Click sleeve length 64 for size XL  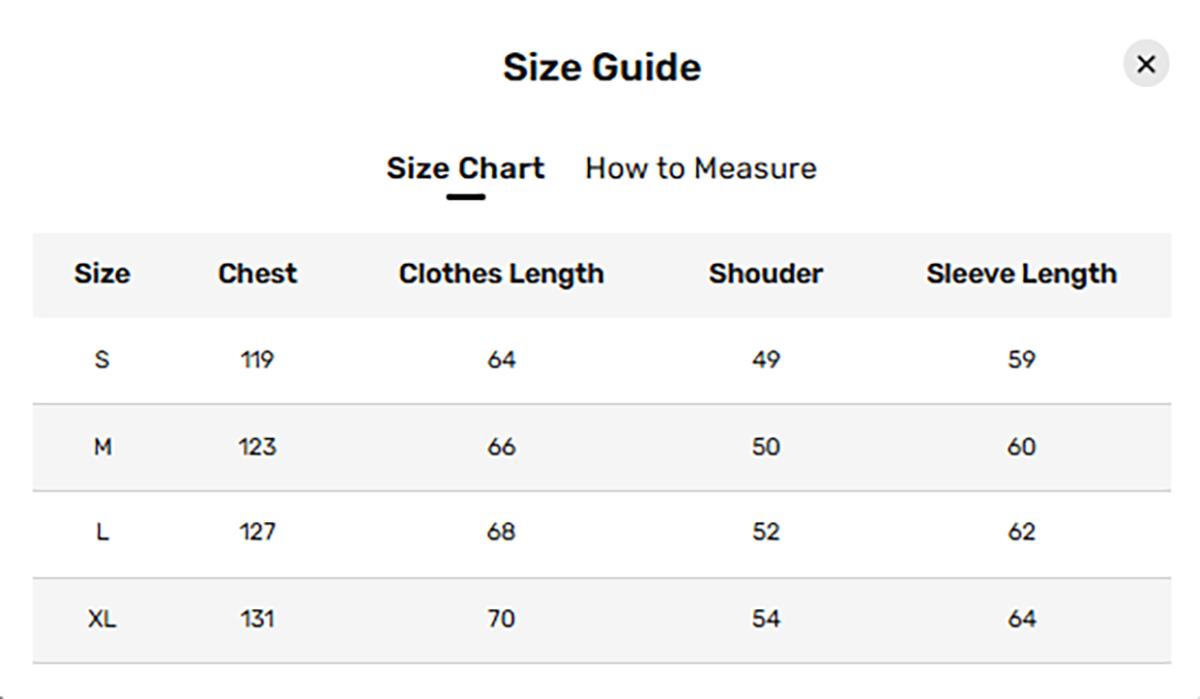(1022, 620)
